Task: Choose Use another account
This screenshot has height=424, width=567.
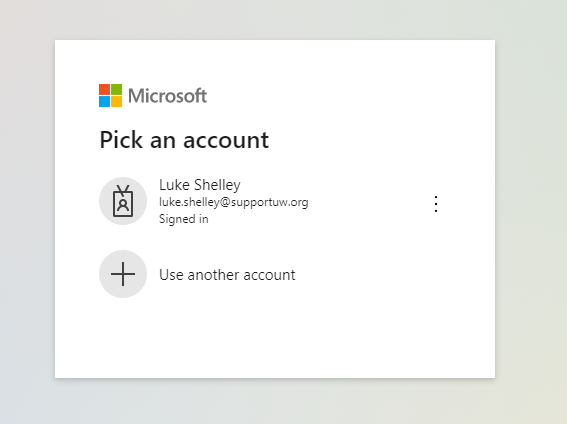Action: (227, 275)
